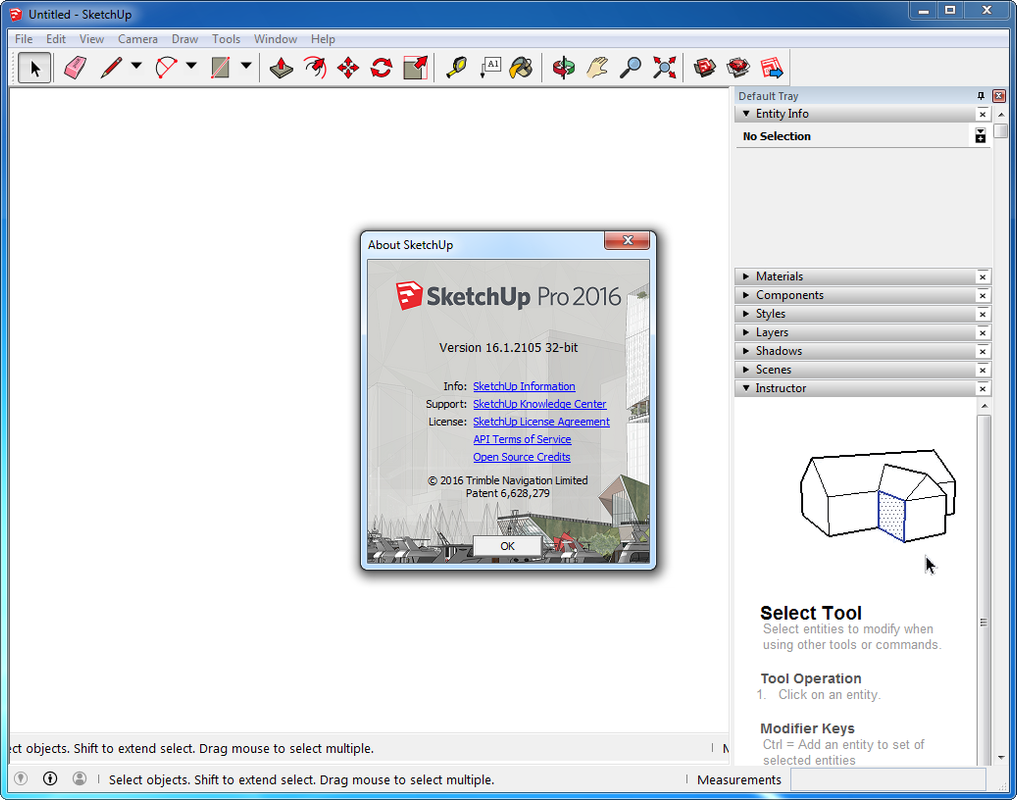Open SketchUp Information link
Image resolution: width=1017 pixels, height=800 pixels.
pyautogui.click(x=524, y=386)
